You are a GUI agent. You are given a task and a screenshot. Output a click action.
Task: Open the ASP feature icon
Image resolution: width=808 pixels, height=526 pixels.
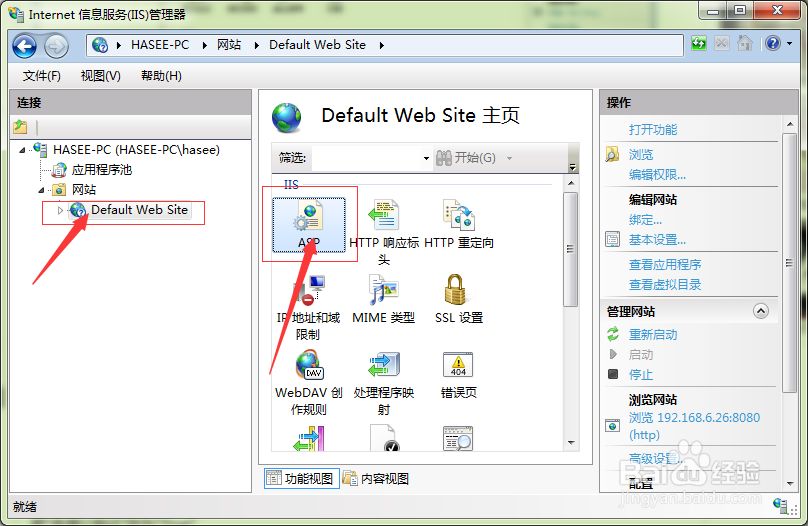pos(309,225)
